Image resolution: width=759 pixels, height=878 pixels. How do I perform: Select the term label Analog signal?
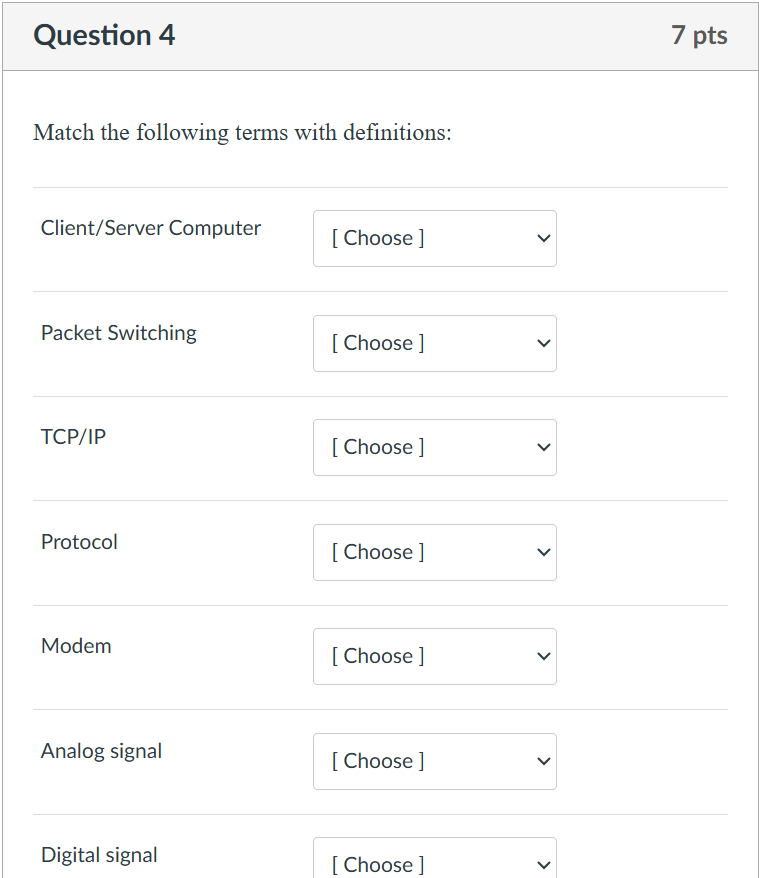pyautogui.click(x=101, y=751)
